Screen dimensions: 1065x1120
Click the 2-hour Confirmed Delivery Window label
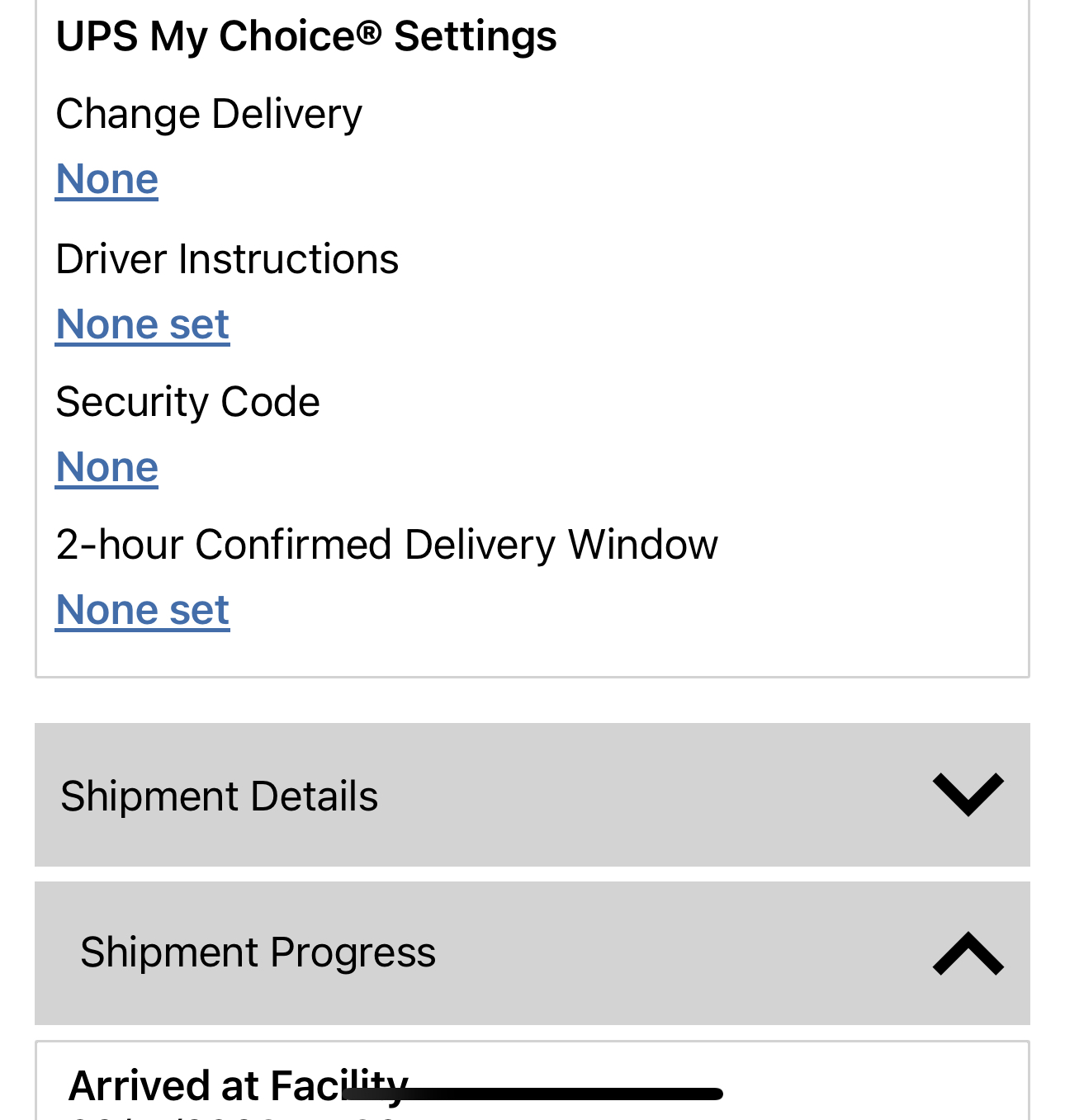(386, 545)
